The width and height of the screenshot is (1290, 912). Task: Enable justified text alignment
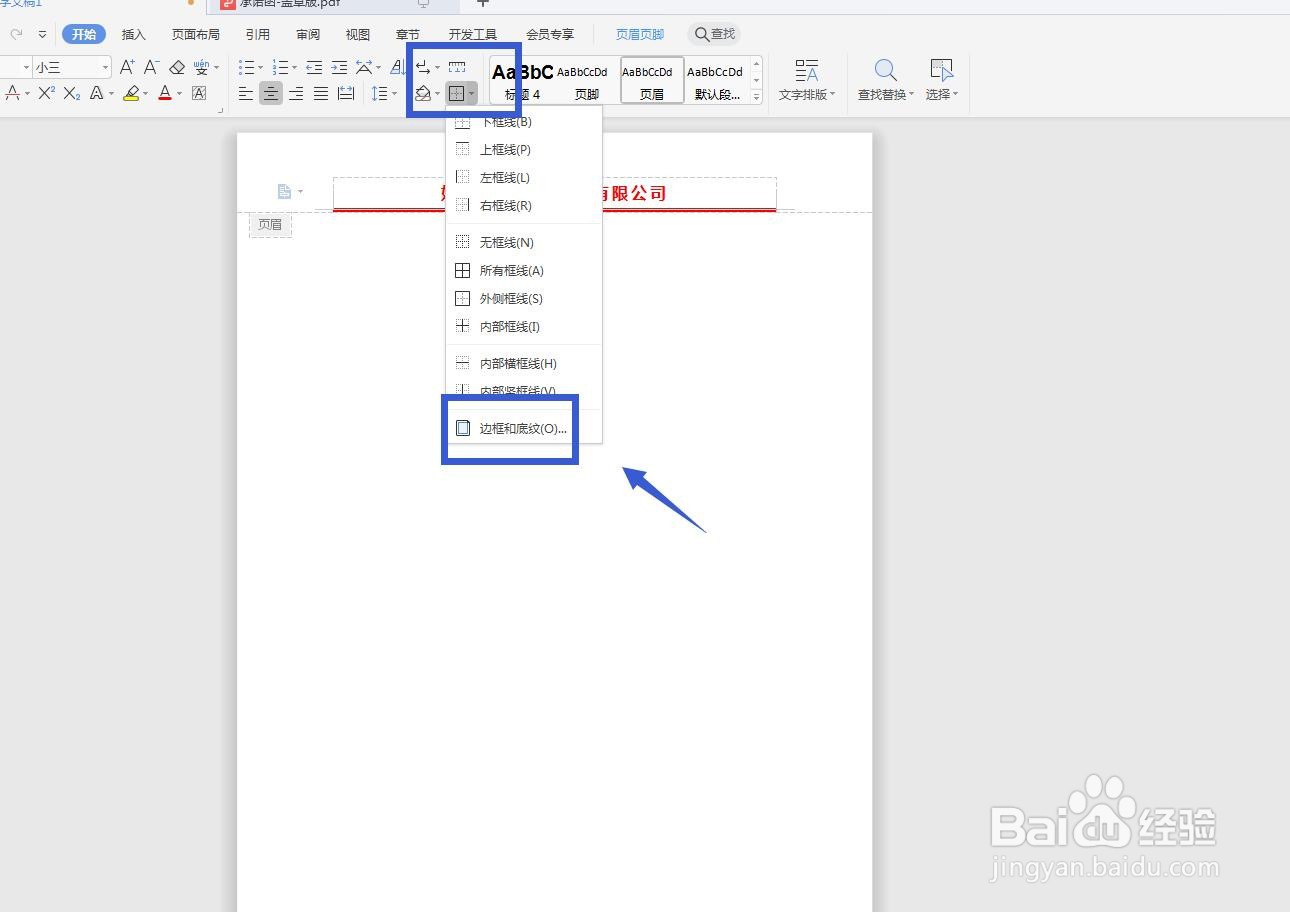[x=321, y=93]
